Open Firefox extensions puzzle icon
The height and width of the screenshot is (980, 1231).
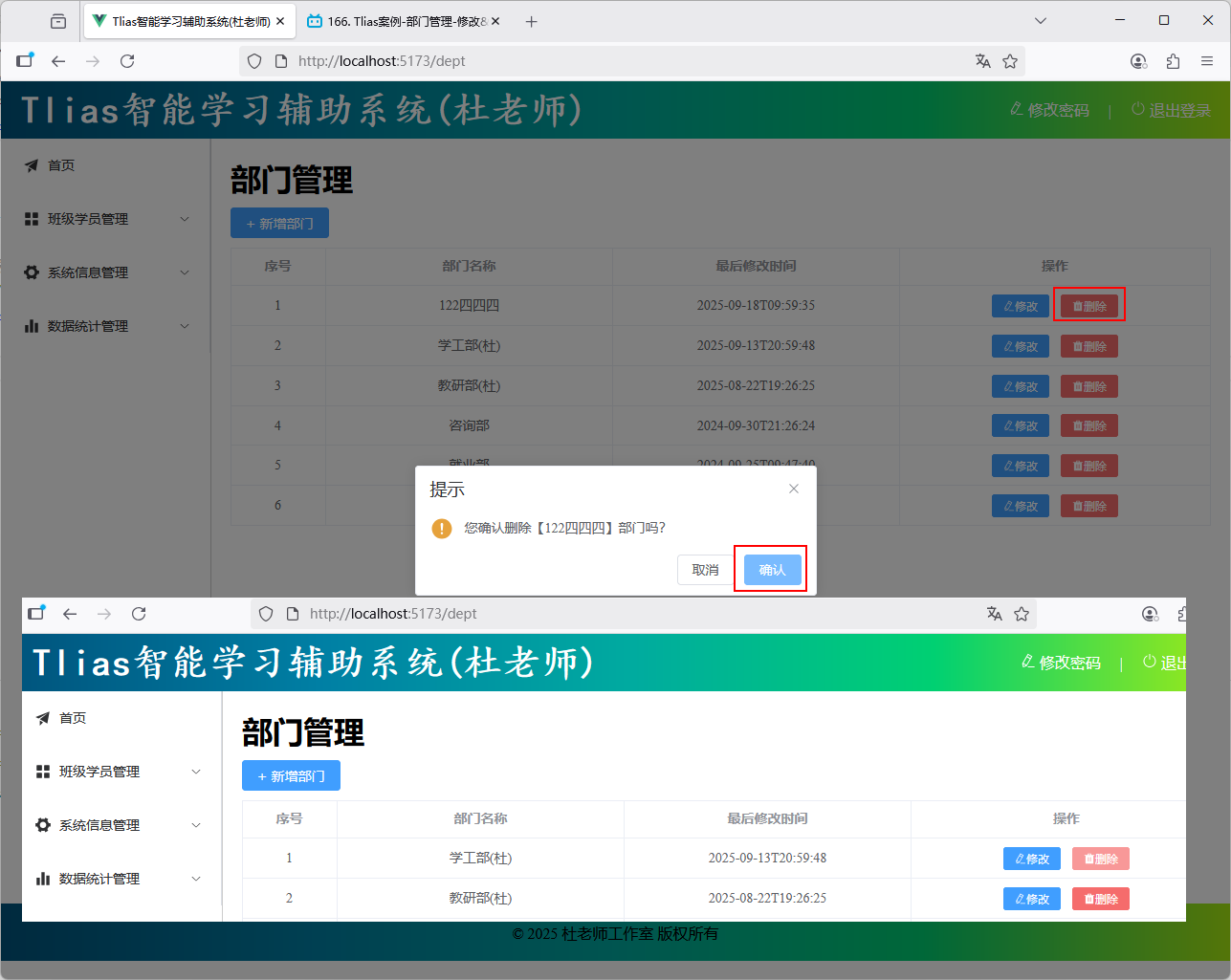tap(1173, 61)
